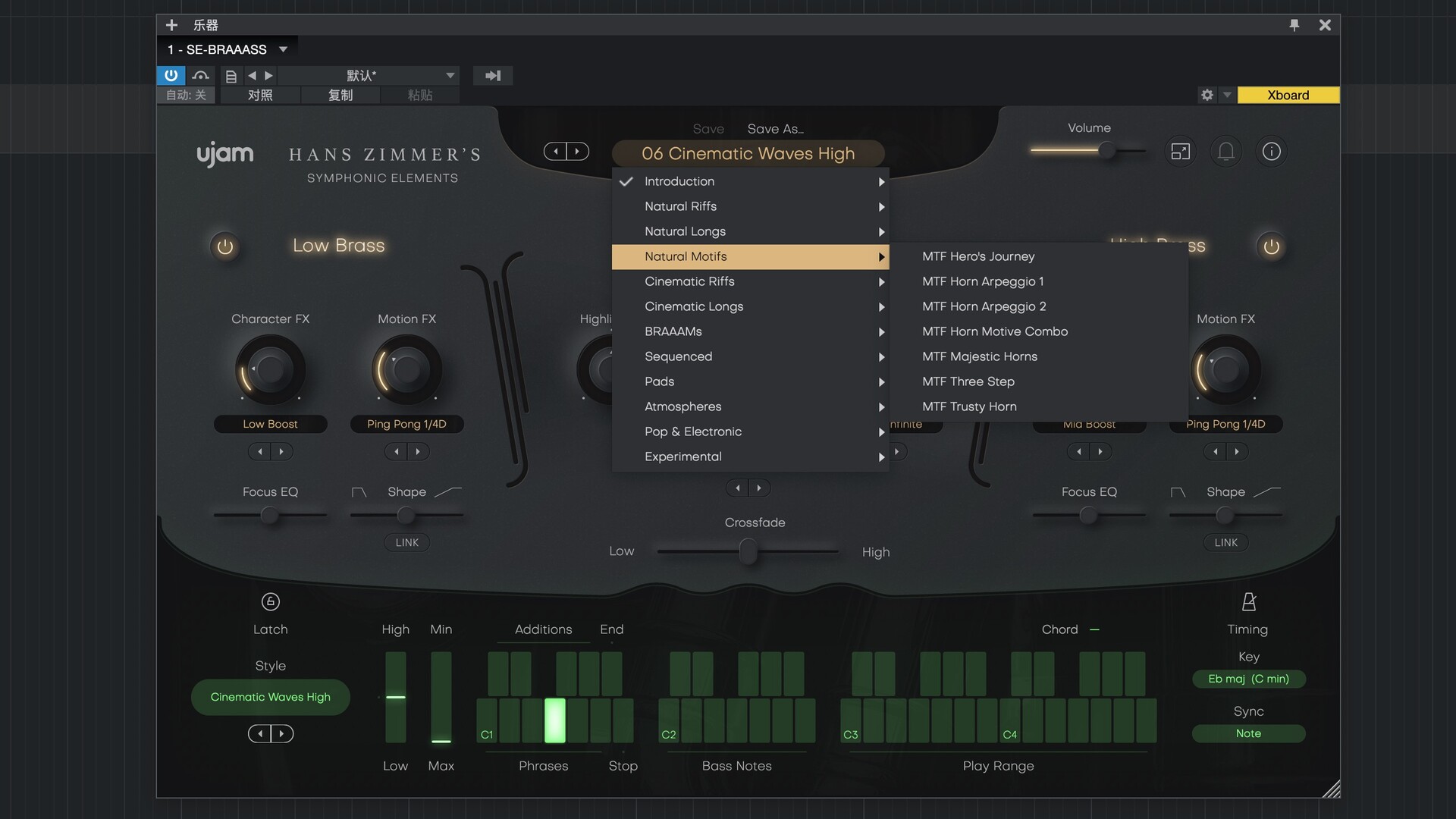Open Introduction preset category

(x=750, y=181)
